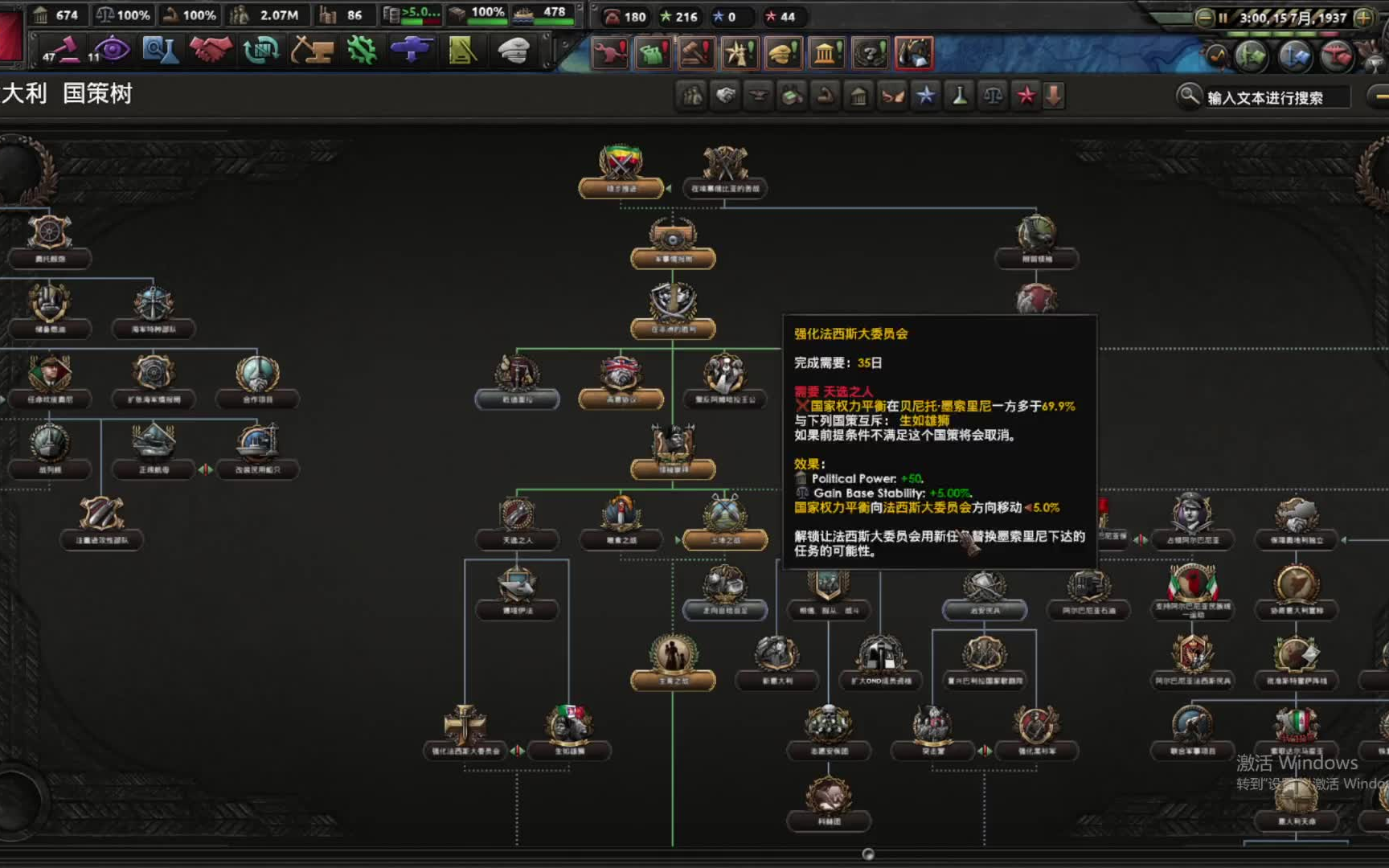
Task: Select the 海军特种部队 anchor focus
Action: point(154,311)
